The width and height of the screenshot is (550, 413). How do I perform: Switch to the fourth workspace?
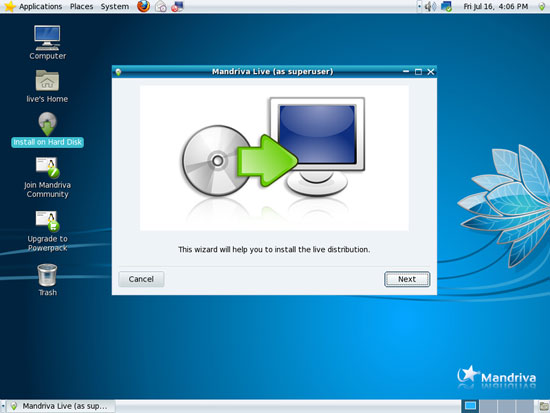pyautogui.click(x=524, y=406)
